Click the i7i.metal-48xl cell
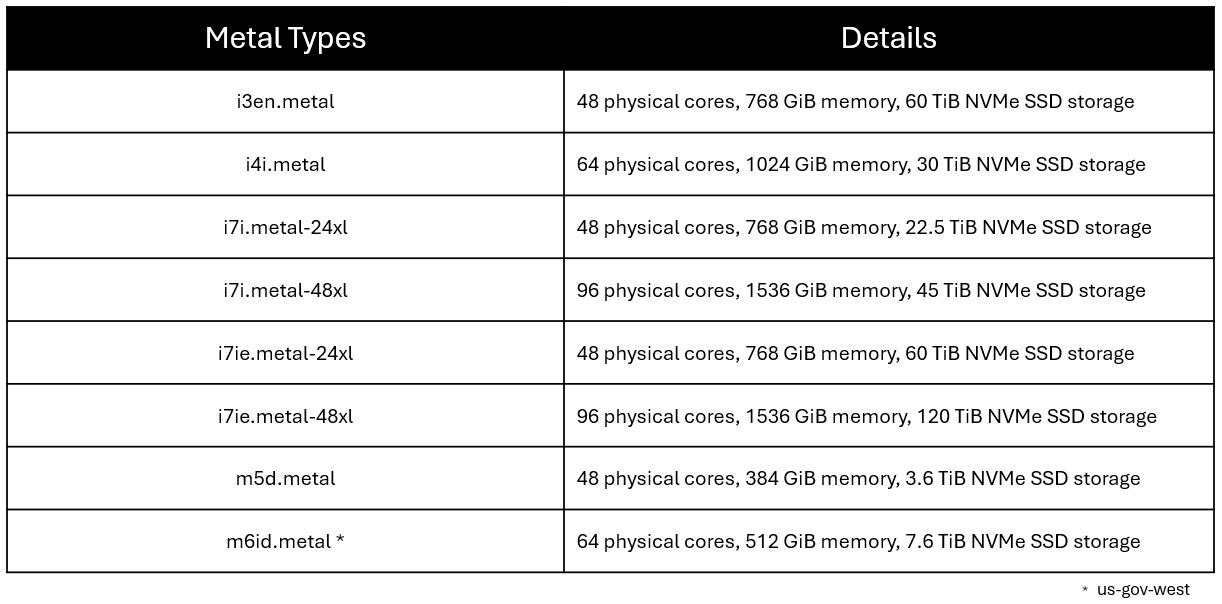 click(285, 290)
